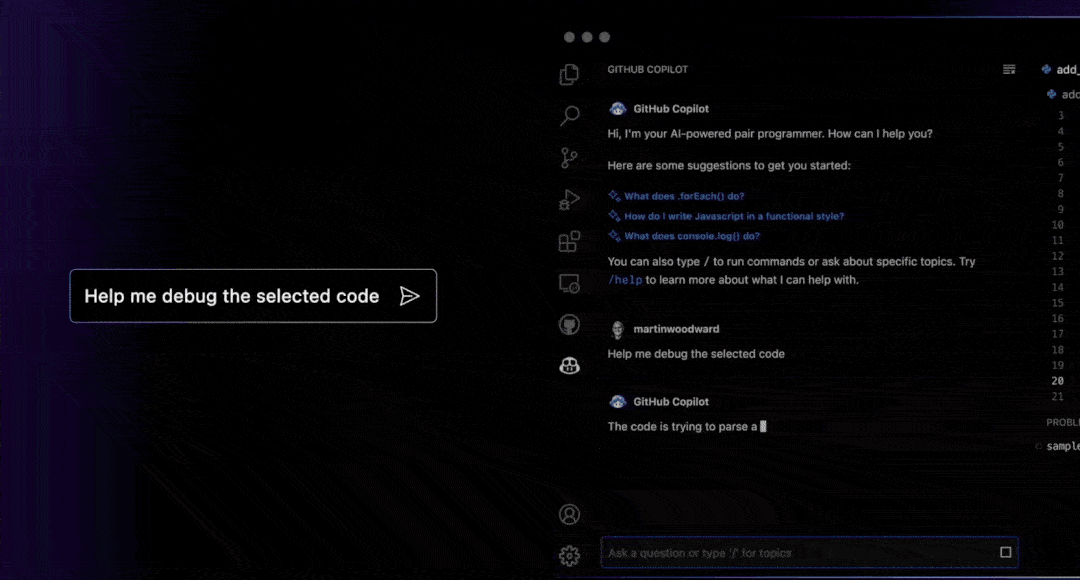This screenshot has height=580, width=1080.
Task: Open the Problems panel tab
Action: coord(1063,422)
